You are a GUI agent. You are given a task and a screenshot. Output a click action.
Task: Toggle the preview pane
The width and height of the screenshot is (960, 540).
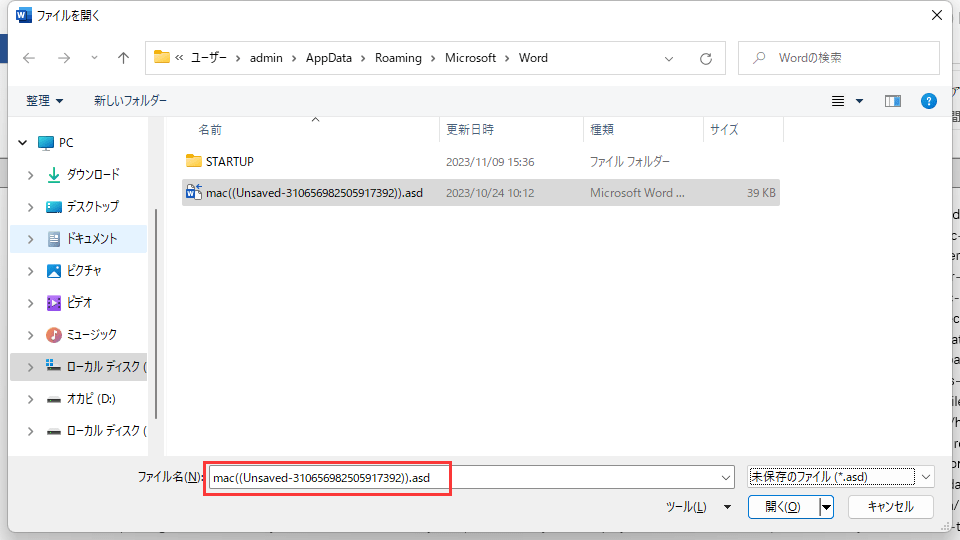tap(893, 101)
